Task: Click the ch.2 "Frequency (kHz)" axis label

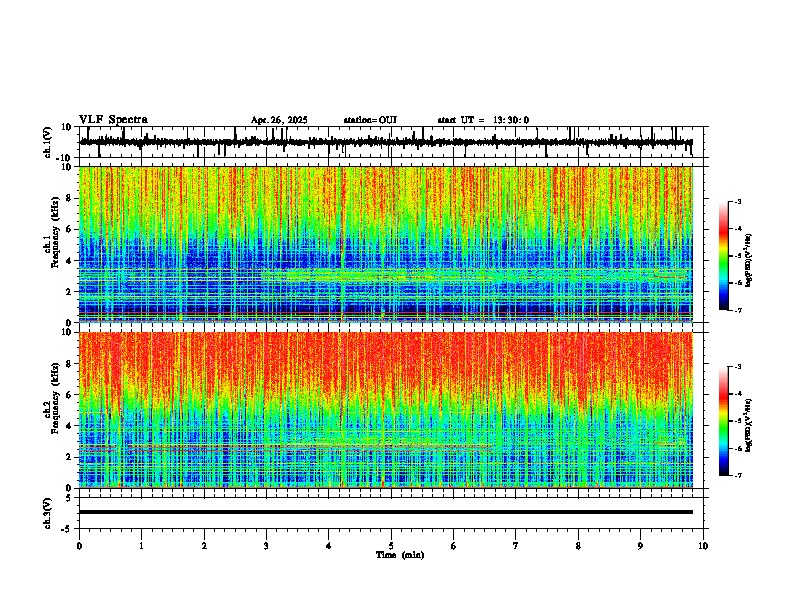Action: tap(55, 398)
